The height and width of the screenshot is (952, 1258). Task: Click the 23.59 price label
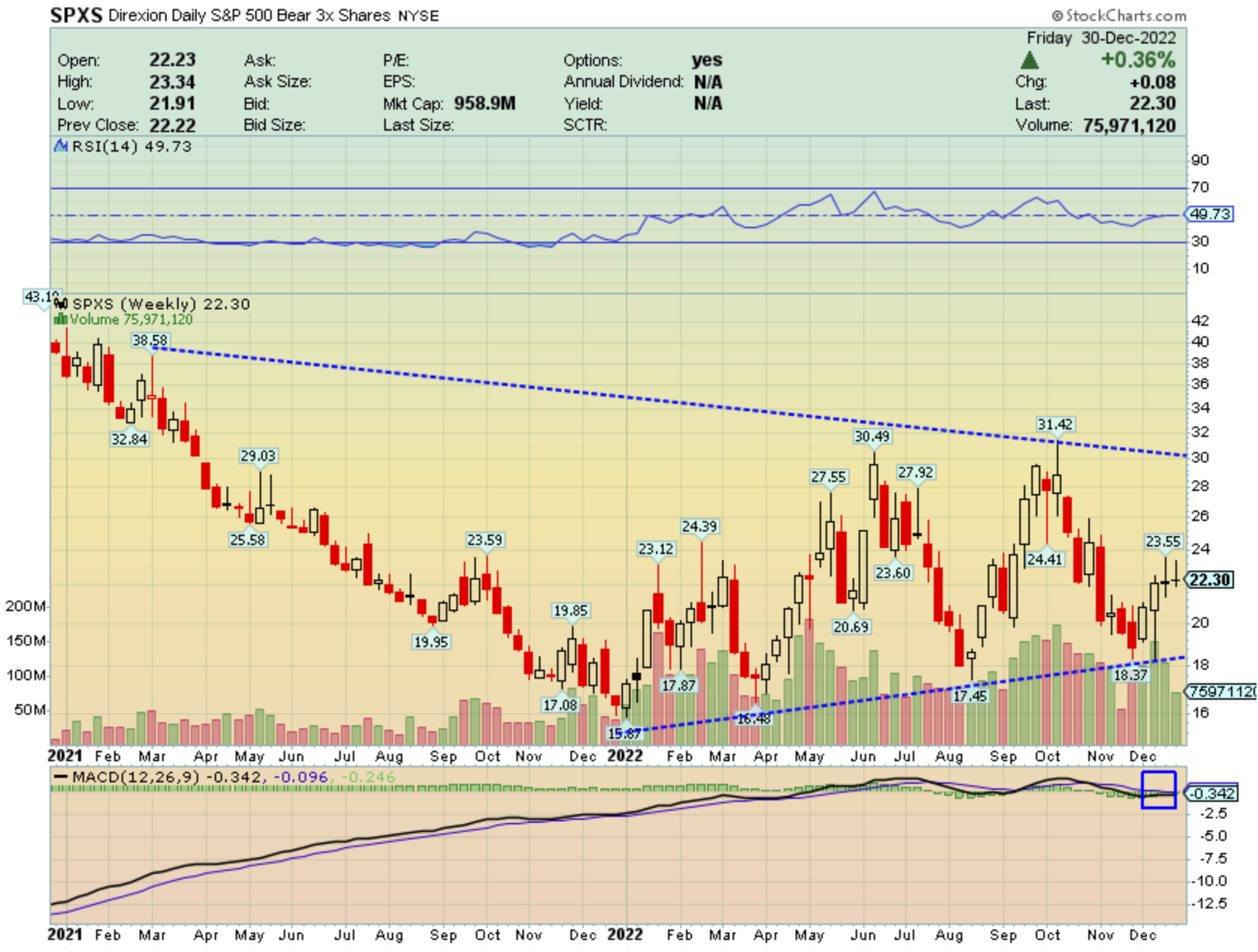coord(485,540)
